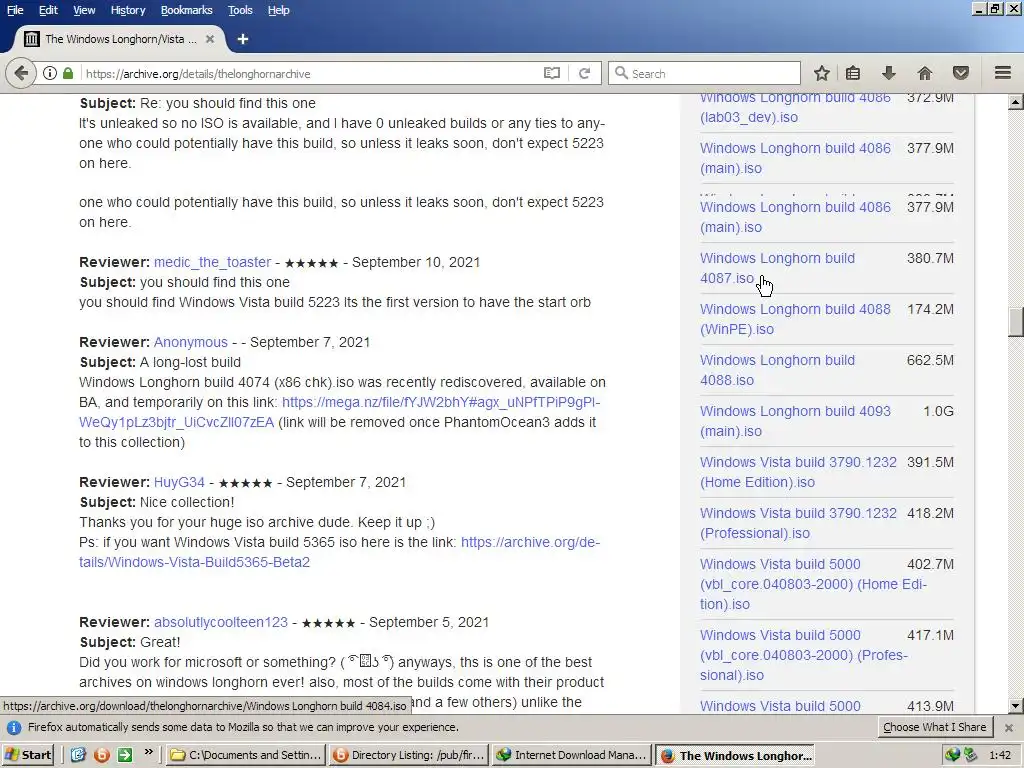The width and height of the screenshot is (1024, 768).
Task: Go back with the back arrow button
Action: point(21,73)
